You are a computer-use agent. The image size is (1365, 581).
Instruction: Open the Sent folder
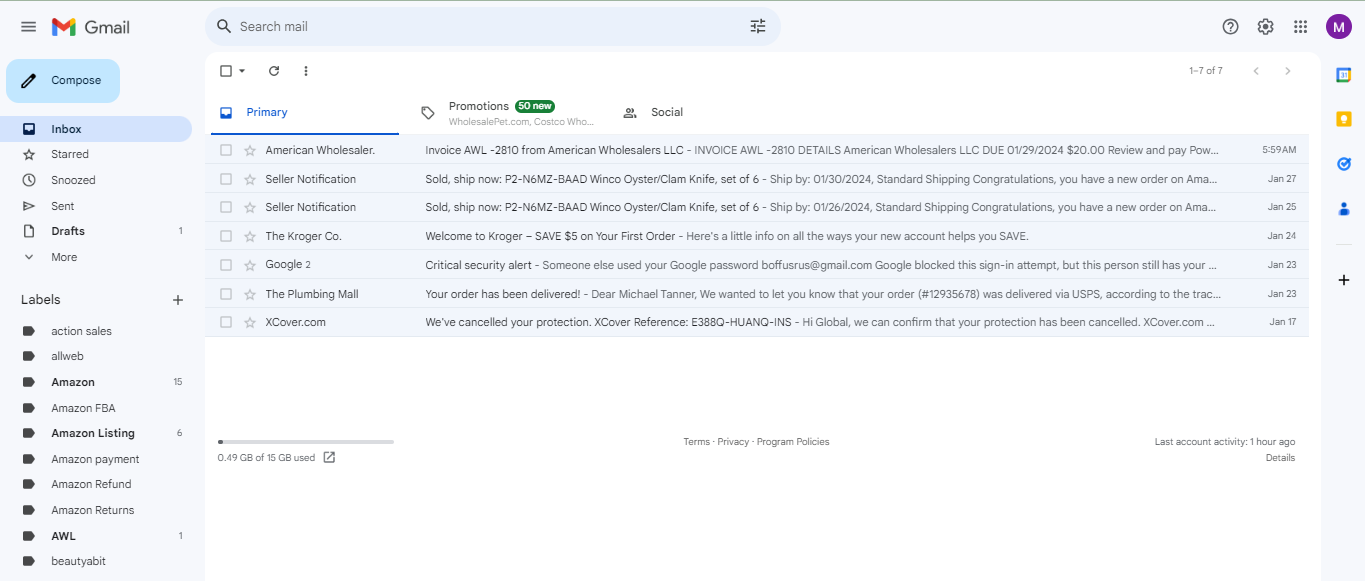tap(96, 206)
